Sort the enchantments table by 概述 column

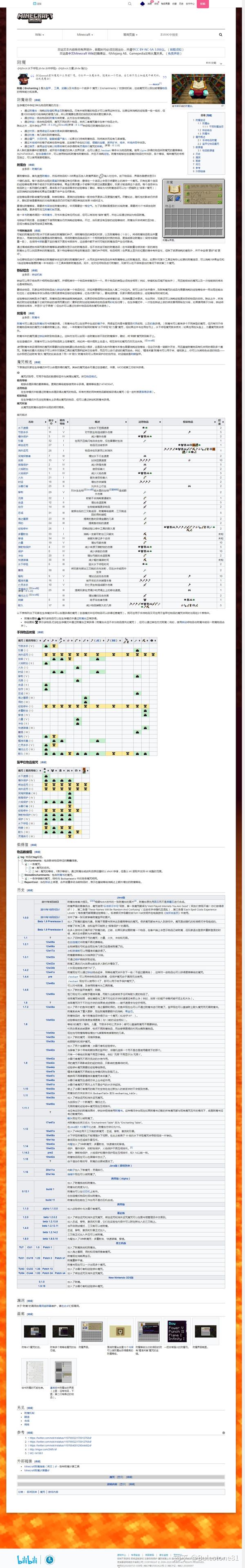tap(98, 421)
